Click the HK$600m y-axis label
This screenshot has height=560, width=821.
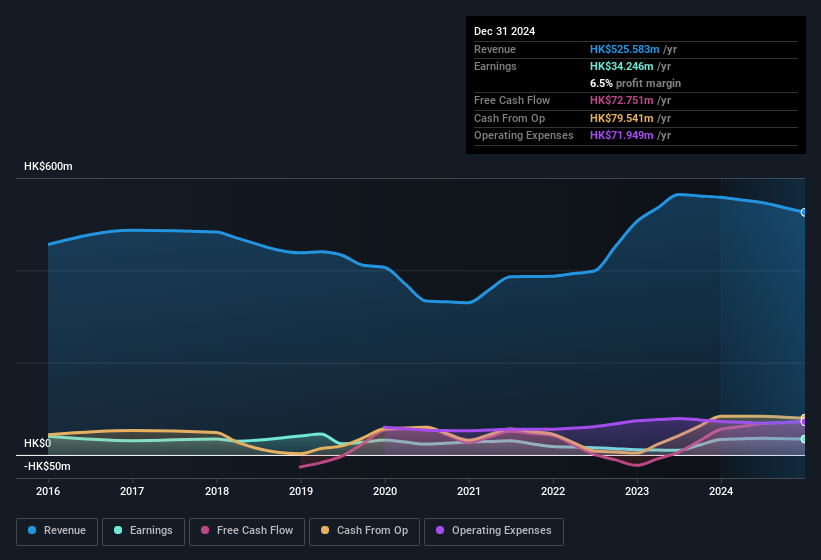coord(48,166)
